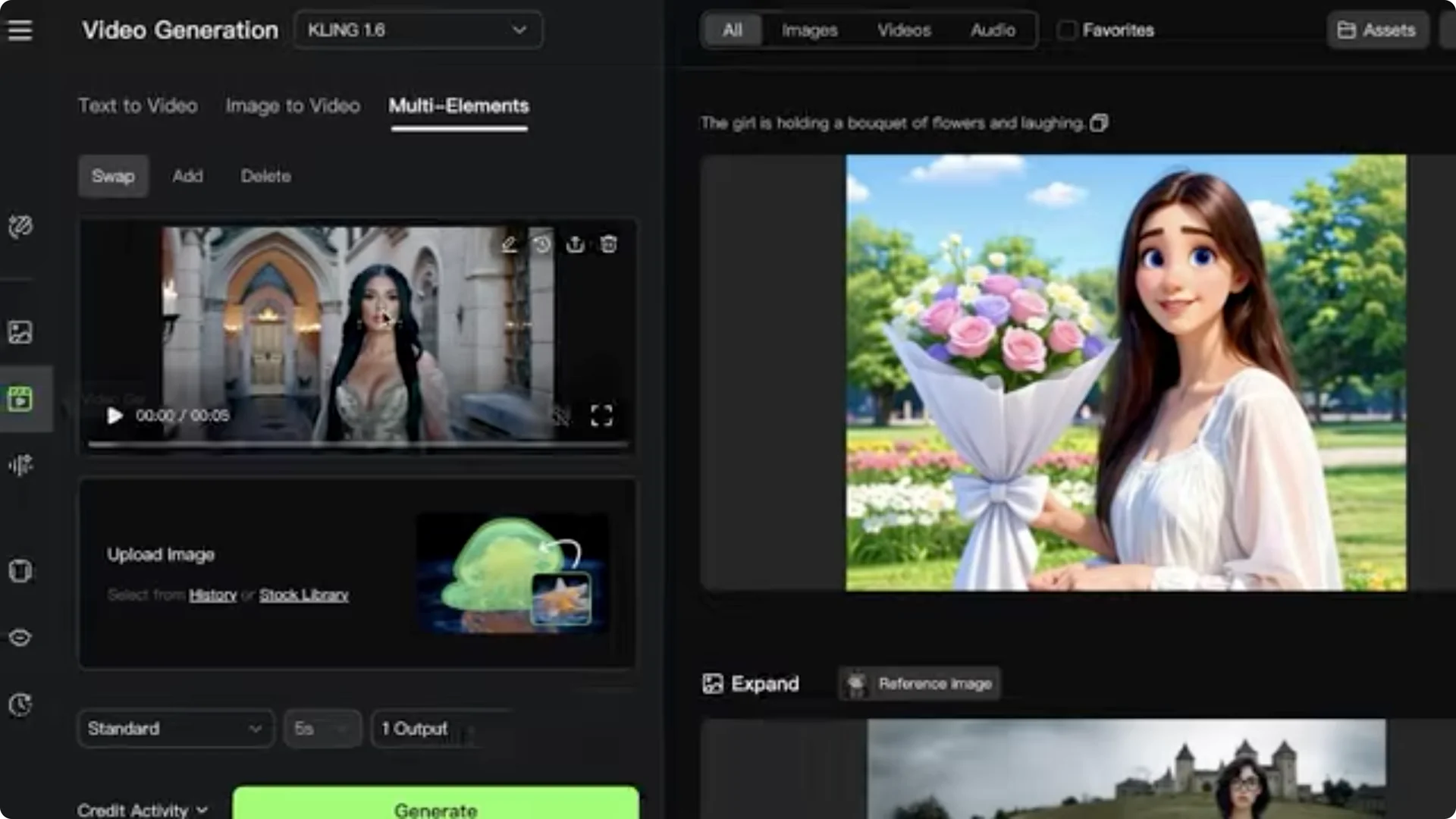Open the KLING 1.6 model dropdown
The image size is (1456, 819).
[416, 30]
